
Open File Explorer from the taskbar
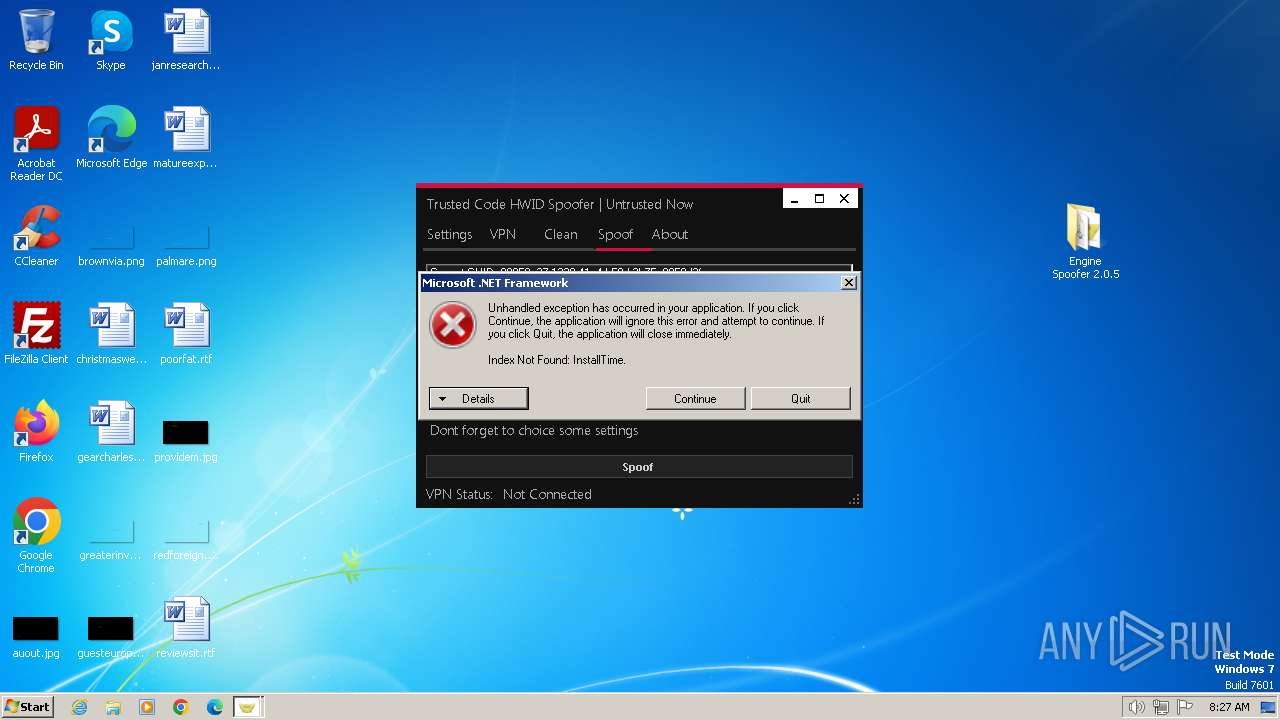coord(113,707)
